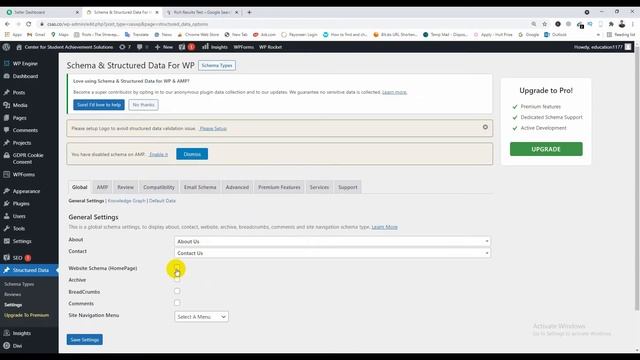
Task: Click the browser reload icon
Action: (29, 24)
